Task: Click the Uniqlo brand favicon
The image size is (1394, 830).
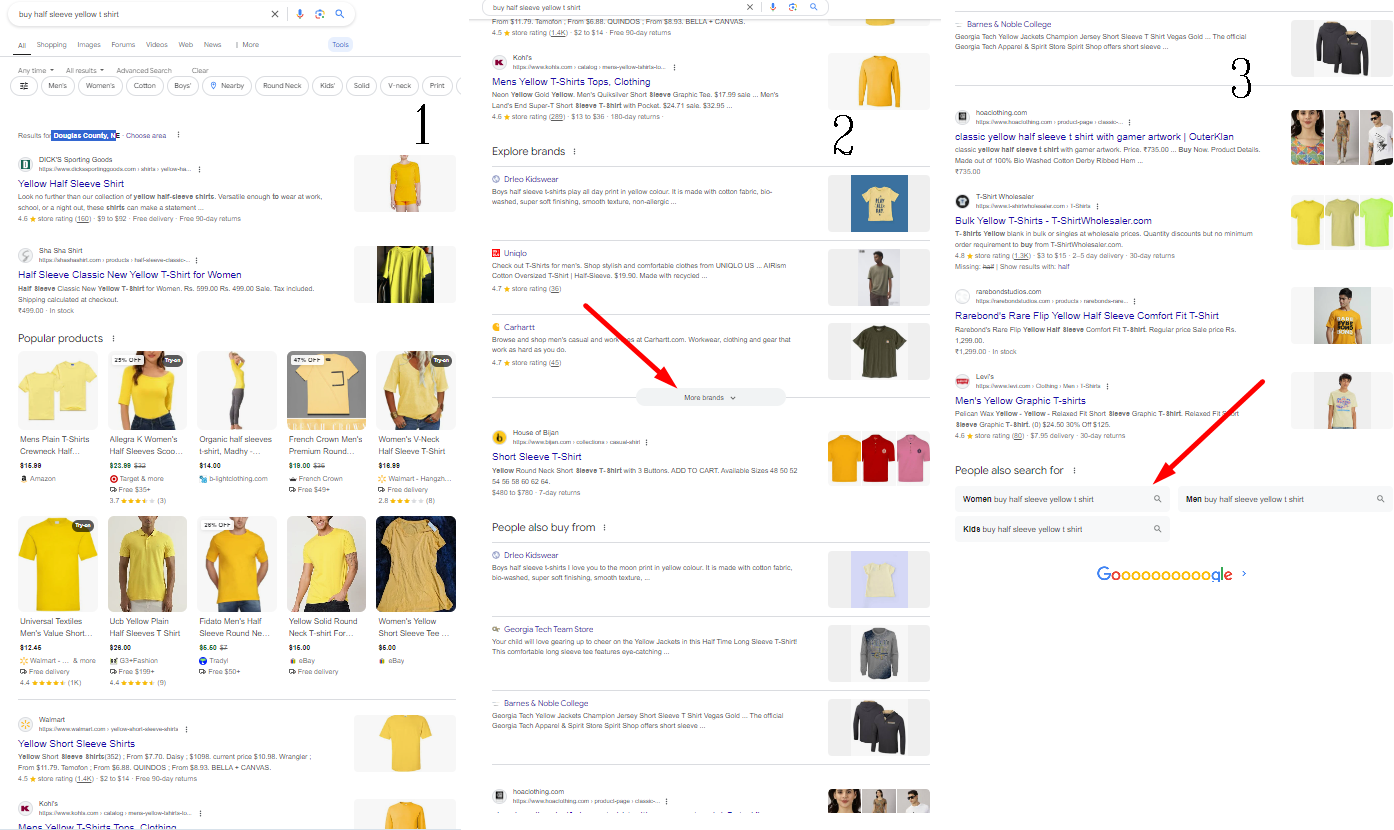Action: click(x=496, y=253)
